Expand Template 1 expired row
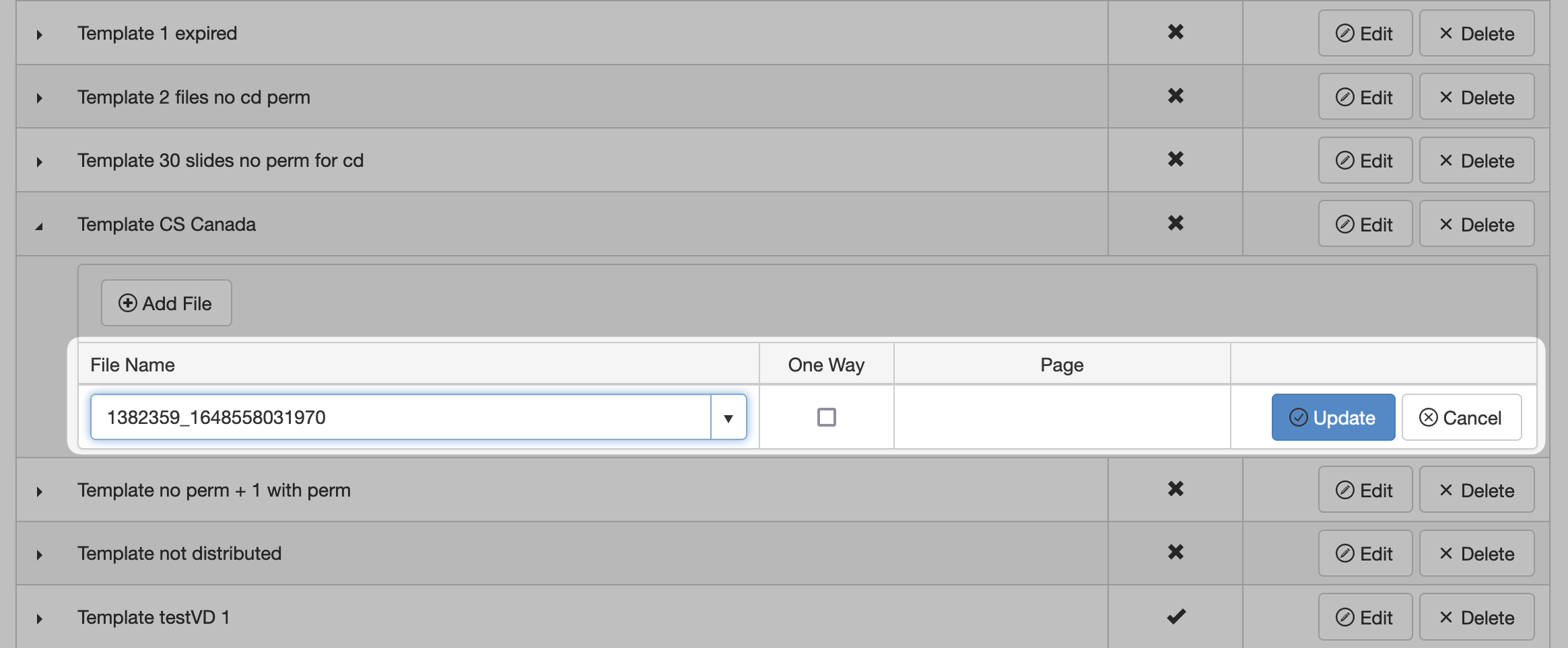Screen dimensions: 1568x648 pyautogui.click(x=40, y=34)
